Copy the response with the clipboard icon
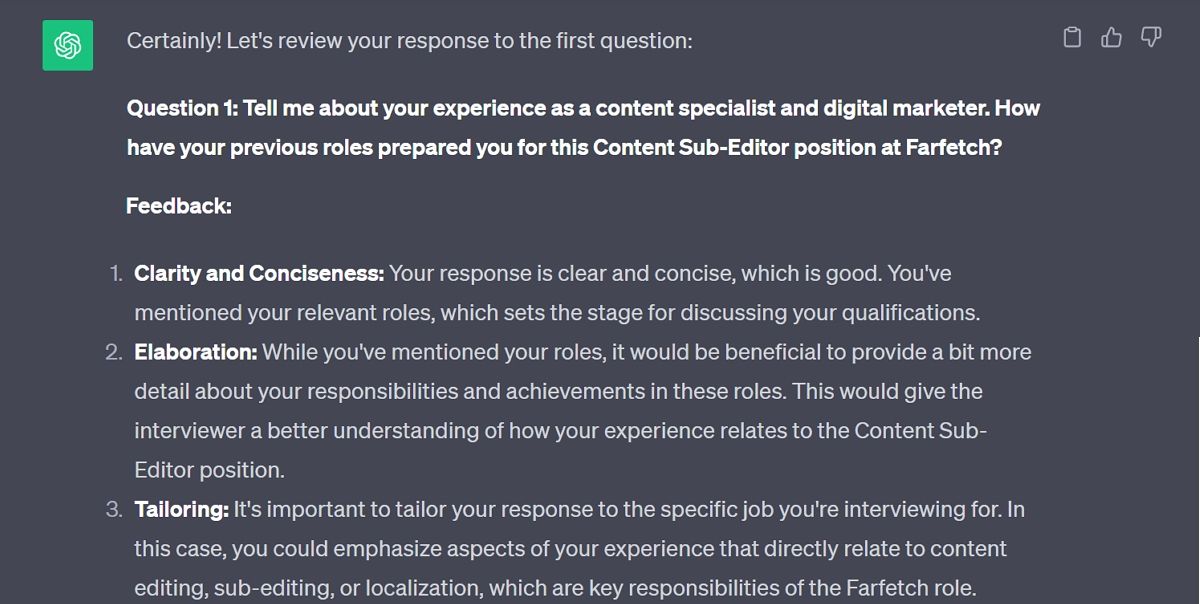Screen dimensions: 1200x604 (1072, 38)
